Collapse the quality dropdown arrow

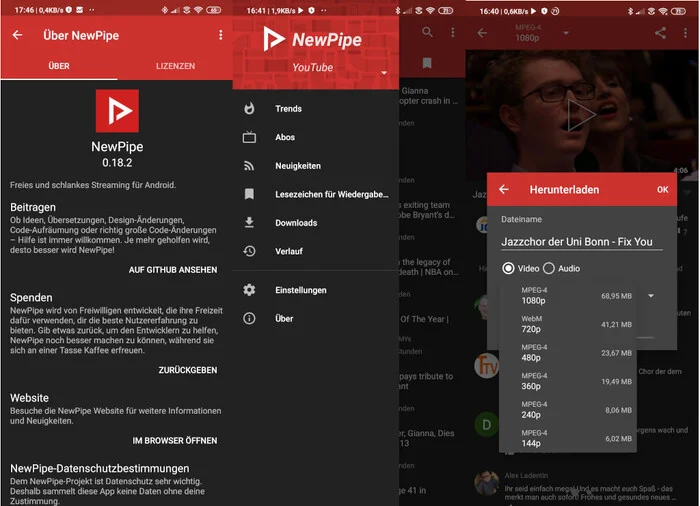click(651, 296)
